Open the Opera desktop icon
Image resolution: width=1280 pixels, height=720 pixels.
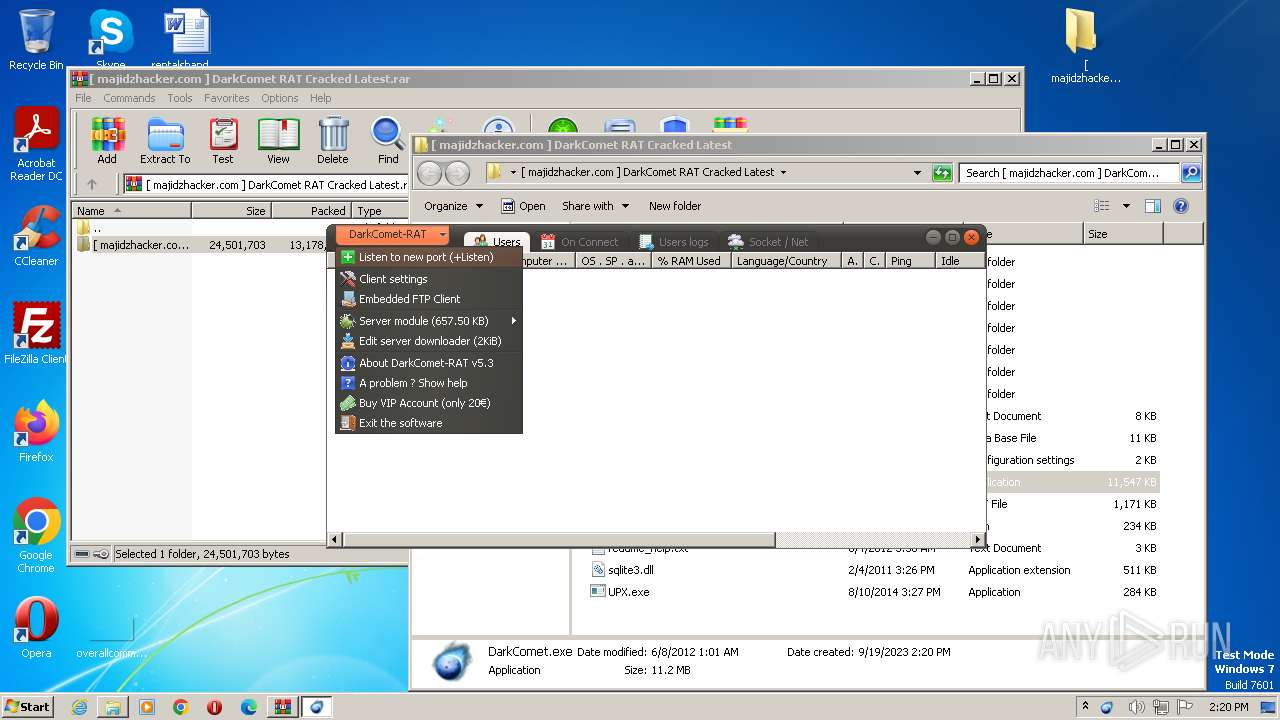pos(36,628)
